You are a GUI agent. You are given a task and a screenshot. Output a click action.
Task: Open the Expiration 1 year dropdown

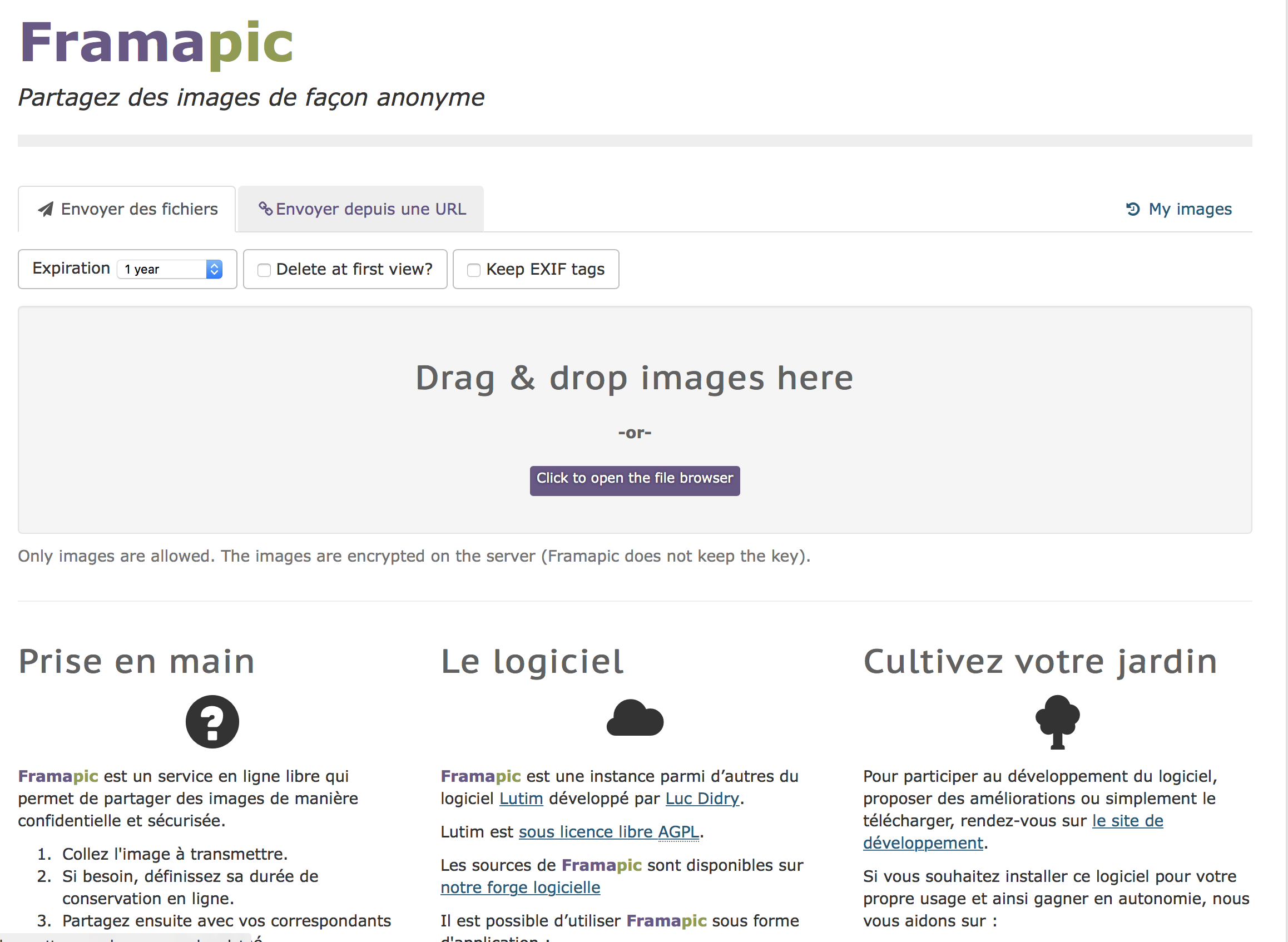[170, 269]
